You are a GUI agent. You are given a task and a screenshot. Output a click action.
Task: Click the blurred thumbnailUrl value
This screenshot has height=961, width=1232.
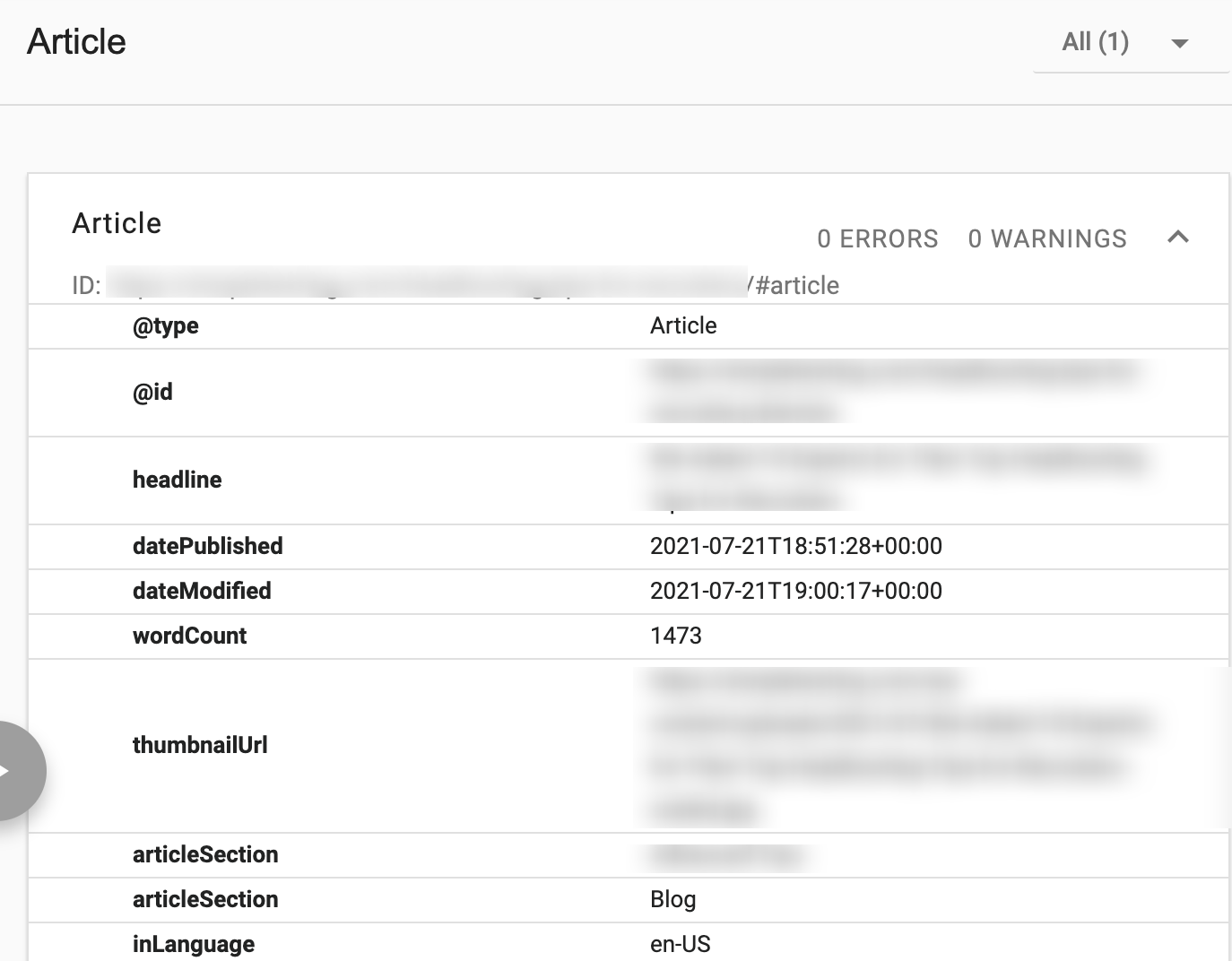pos(897,746)
